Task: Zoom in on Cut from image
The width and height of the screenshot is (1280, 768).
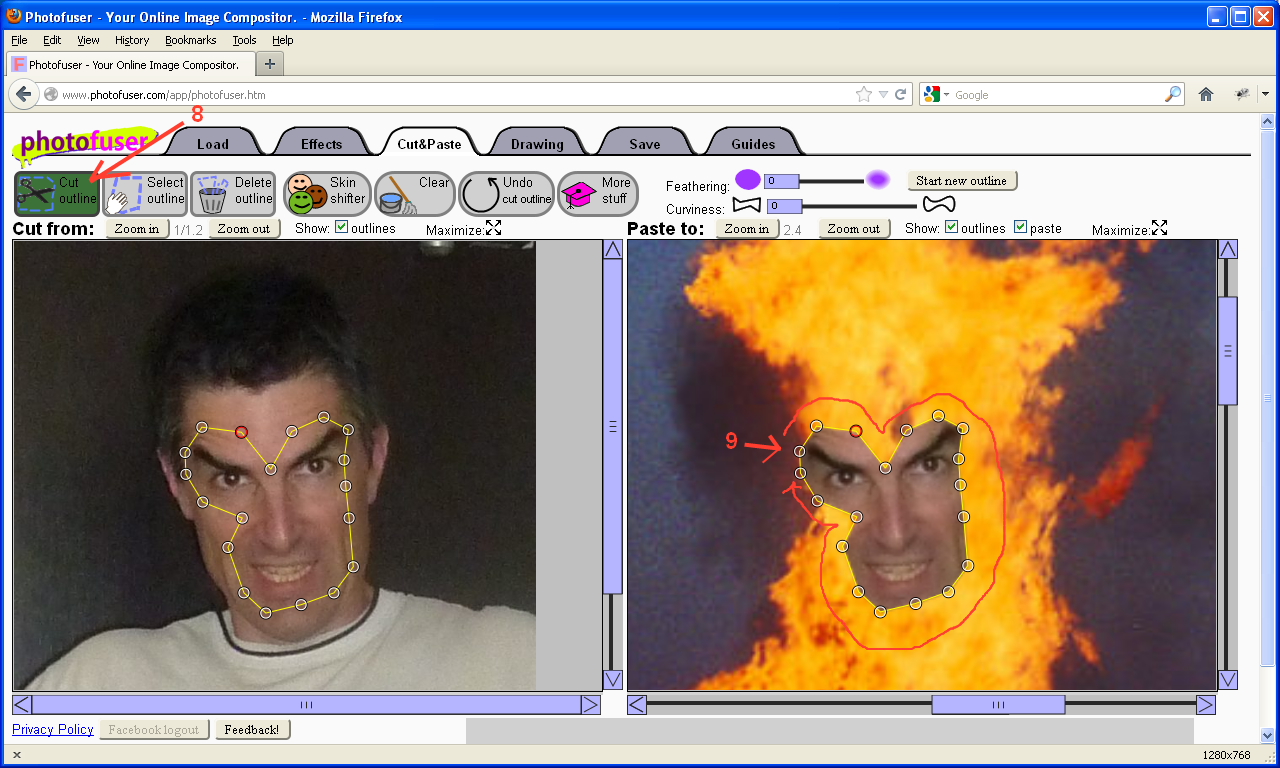Action: pyautogui.click(x=137, y=228)
